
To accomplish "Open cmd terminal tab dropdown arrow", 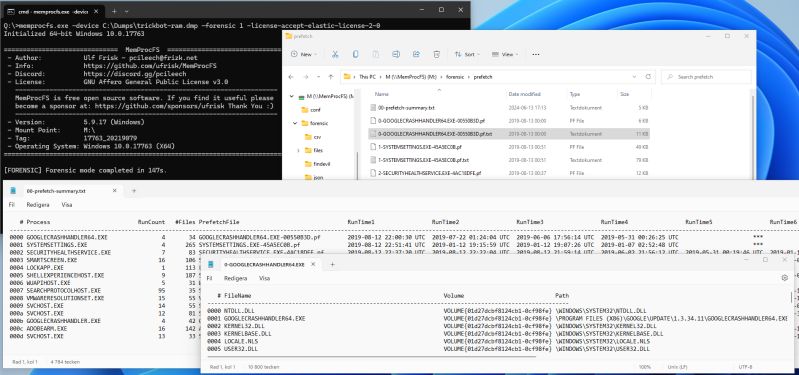I will coord(127,11).
